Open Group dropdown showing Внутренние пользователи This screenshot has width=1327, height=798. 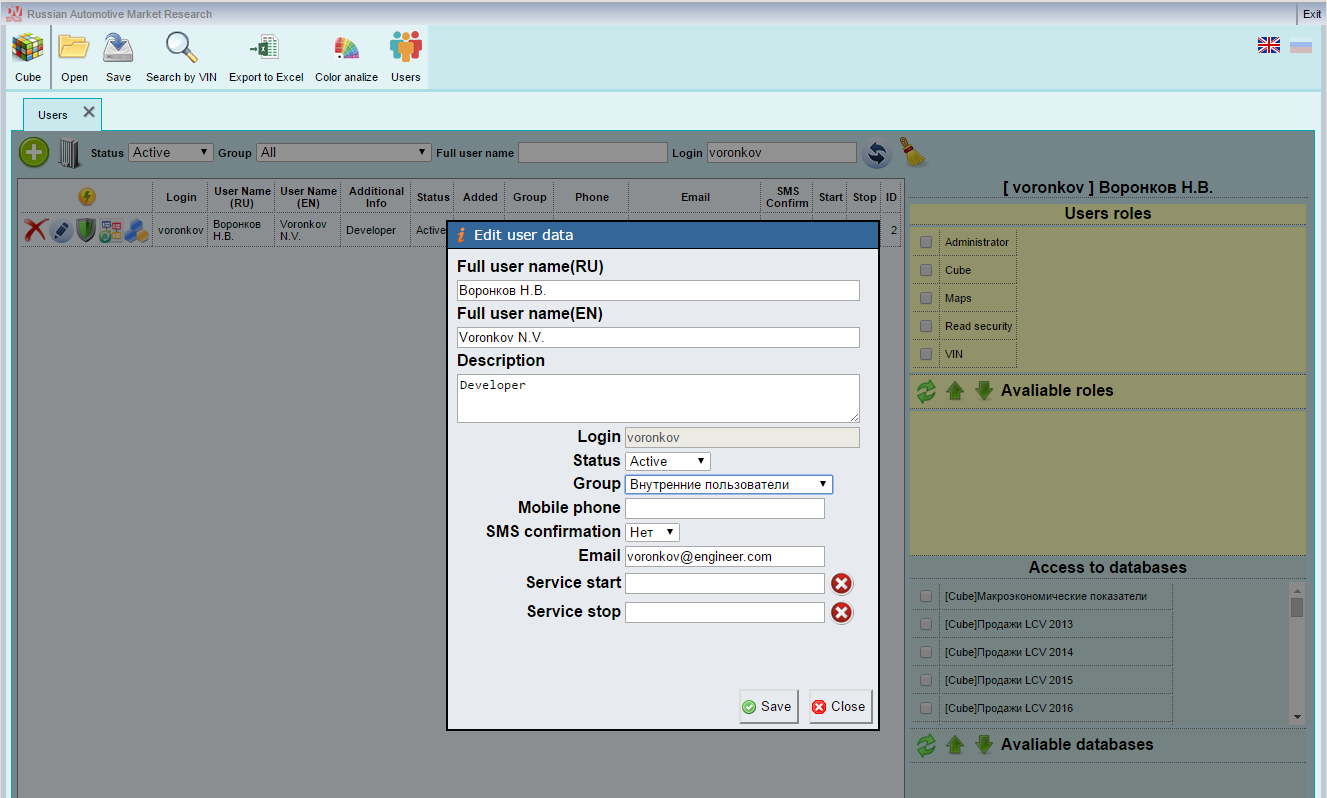click(729, 484)
